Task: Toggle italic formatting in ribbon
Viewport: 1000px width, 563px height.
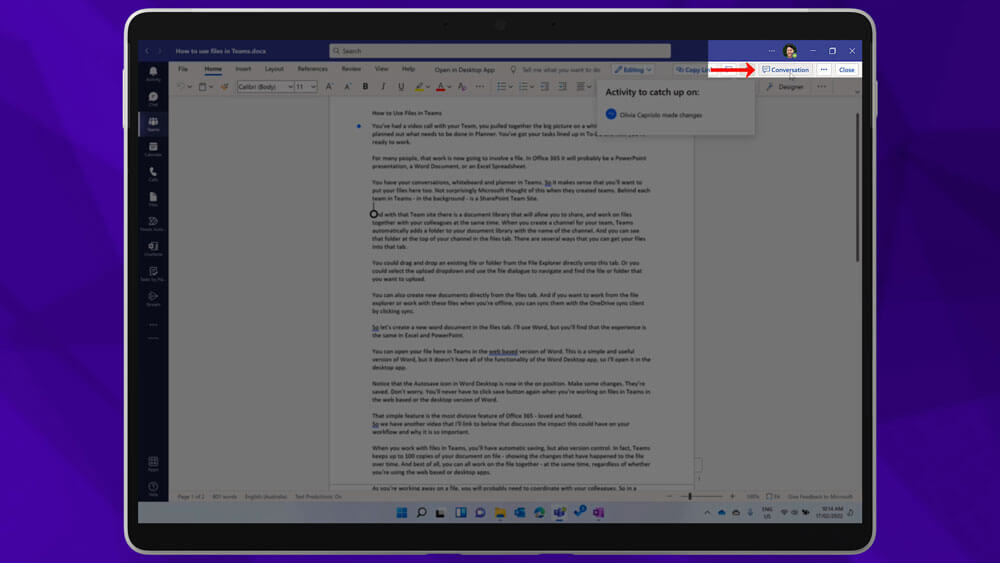Action: pyautogui.click(x=381, y=87)
